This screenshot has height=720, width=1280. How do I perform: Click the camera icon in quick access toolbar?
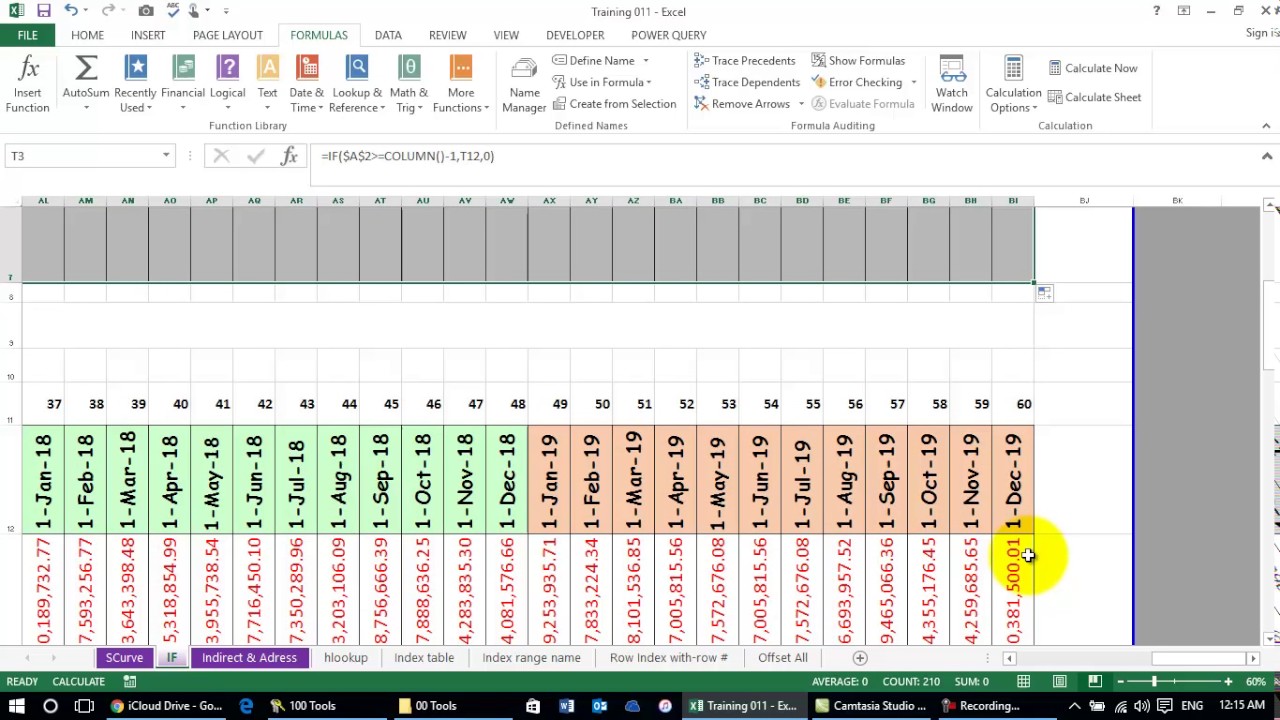tap(146, 11)
